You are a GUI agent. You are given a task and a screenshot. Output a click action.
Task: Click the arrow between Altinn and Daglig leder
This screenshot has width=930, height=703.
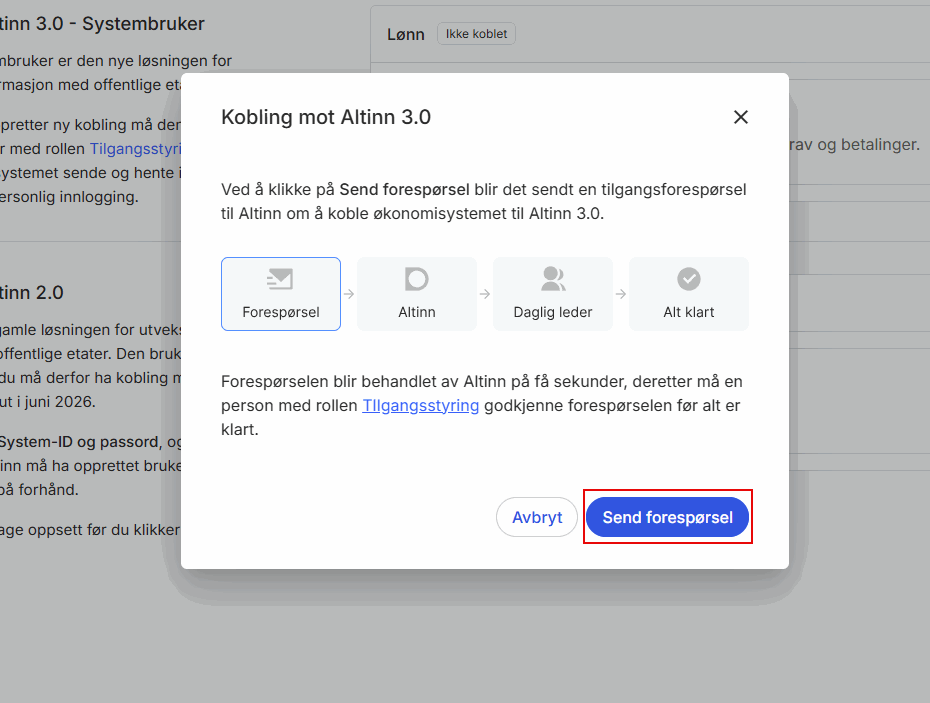click(484, 294)
